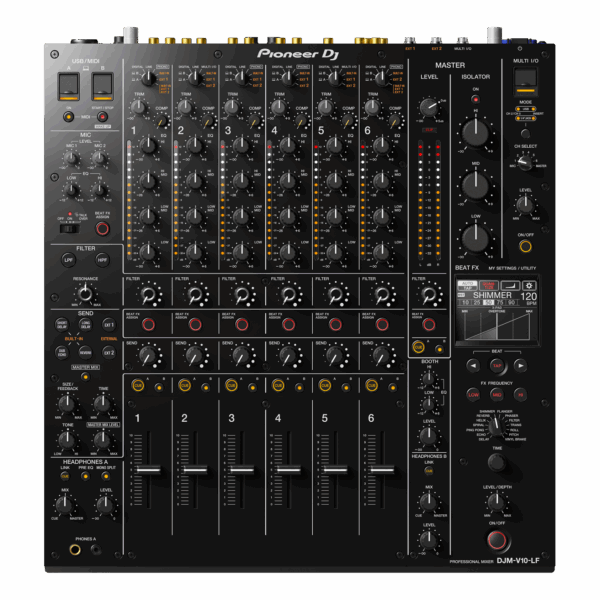Tap the LPF filter button
The height and width of the screenshot is (600, 600).
[68, 260]
